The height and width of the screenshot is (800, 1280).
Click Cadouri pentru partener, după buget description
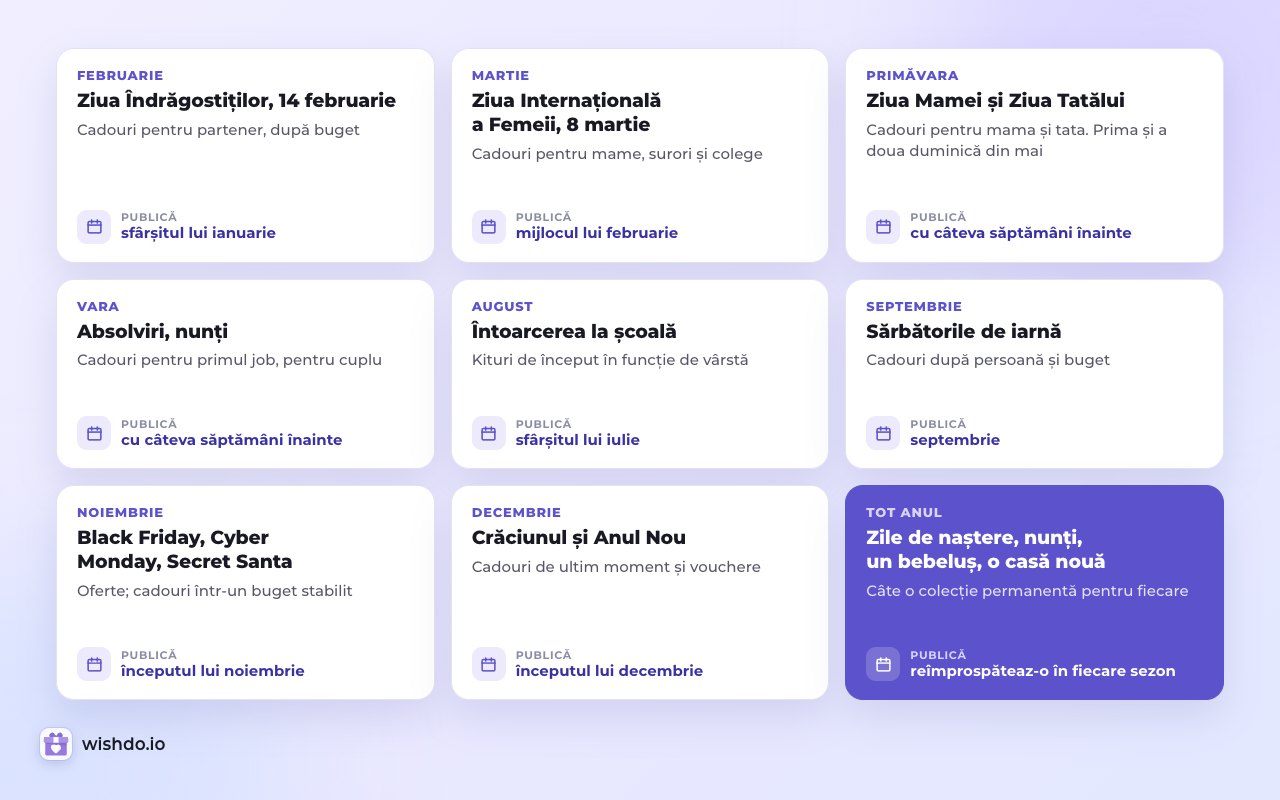point(218,130)
